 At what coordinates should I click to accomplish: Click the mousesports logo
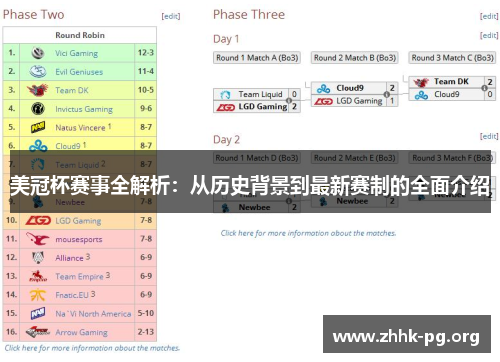[x=38, y=239]
